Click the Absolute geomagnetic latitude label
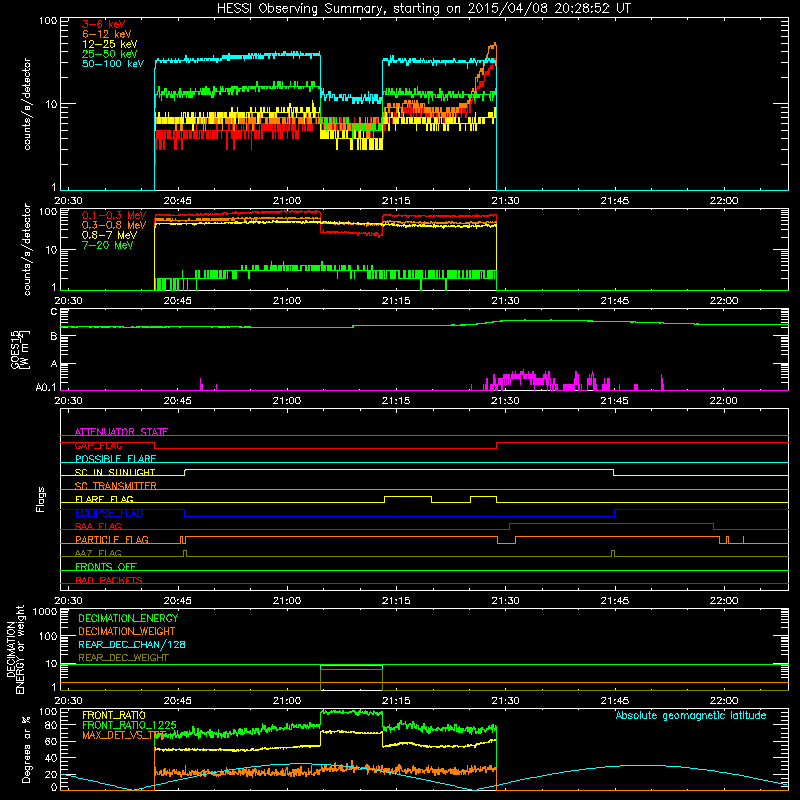Image resolution: width=800 pixels, height=800 pixels. tap(691, 715)
